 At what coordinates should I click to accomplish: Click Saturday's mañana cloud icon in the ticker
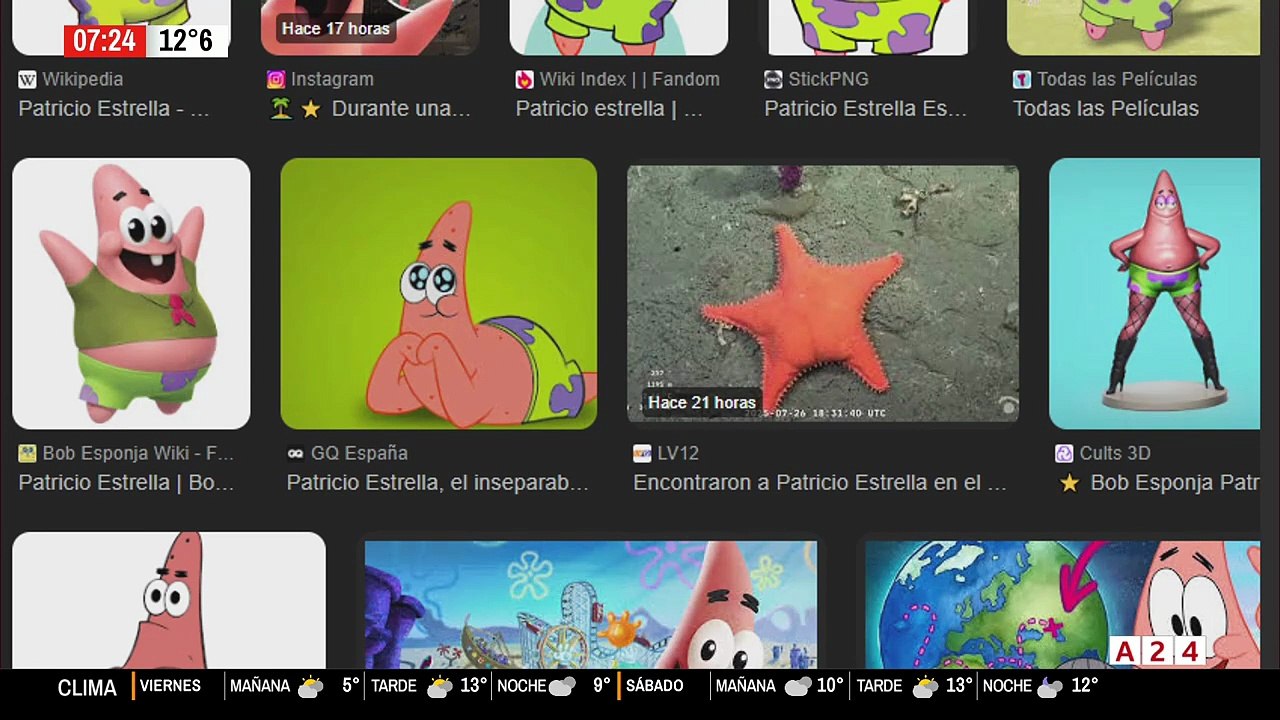coord(798,686)
